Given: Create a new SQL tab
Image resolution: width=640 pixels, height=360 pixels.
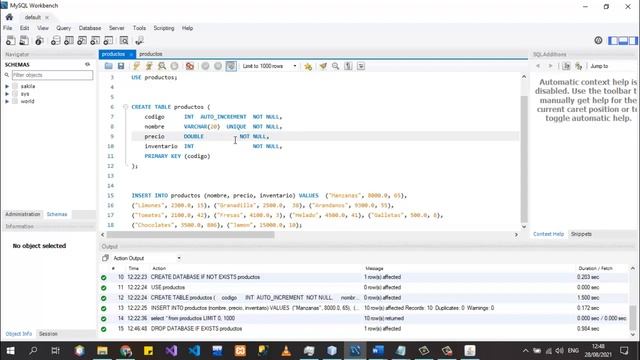Looking at the screenshot, I should pyautogui.click(x=11, y=40).
